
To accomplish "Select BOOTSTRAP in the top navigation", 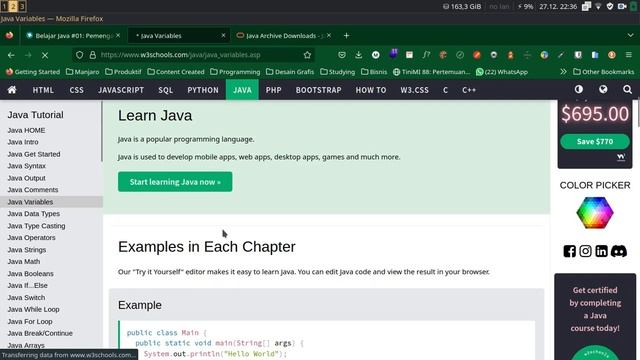I will [x=318, y=90].
